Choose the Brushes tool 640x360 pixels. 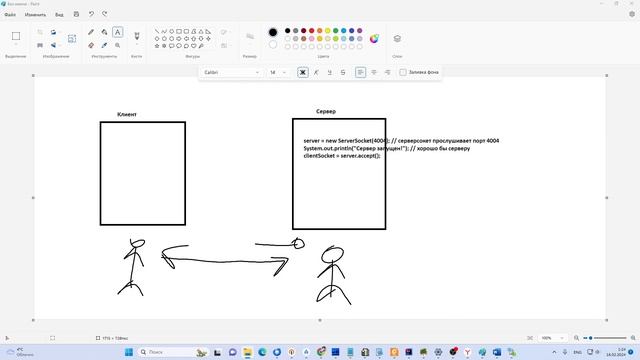click(137, 35)
